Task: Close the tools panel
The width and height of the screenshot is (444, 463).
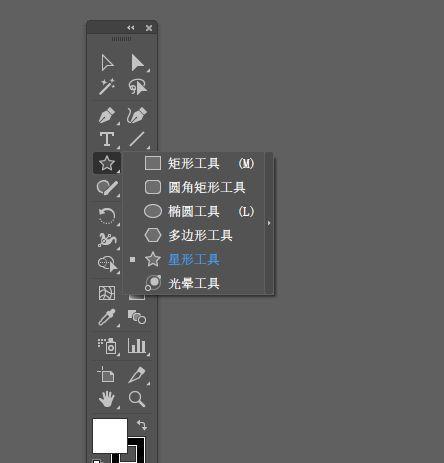Action: (149, 28)
